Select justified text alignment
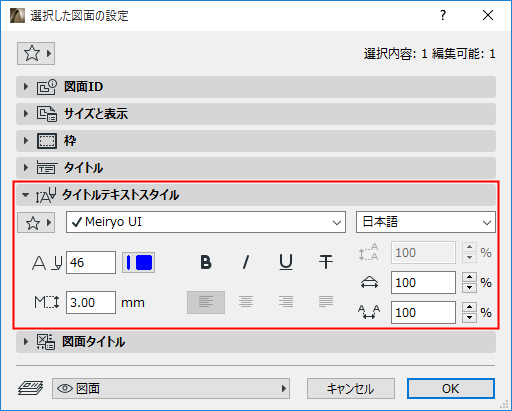Image resolution: width=512 pixels, height=411 pixels. (326, 302)
